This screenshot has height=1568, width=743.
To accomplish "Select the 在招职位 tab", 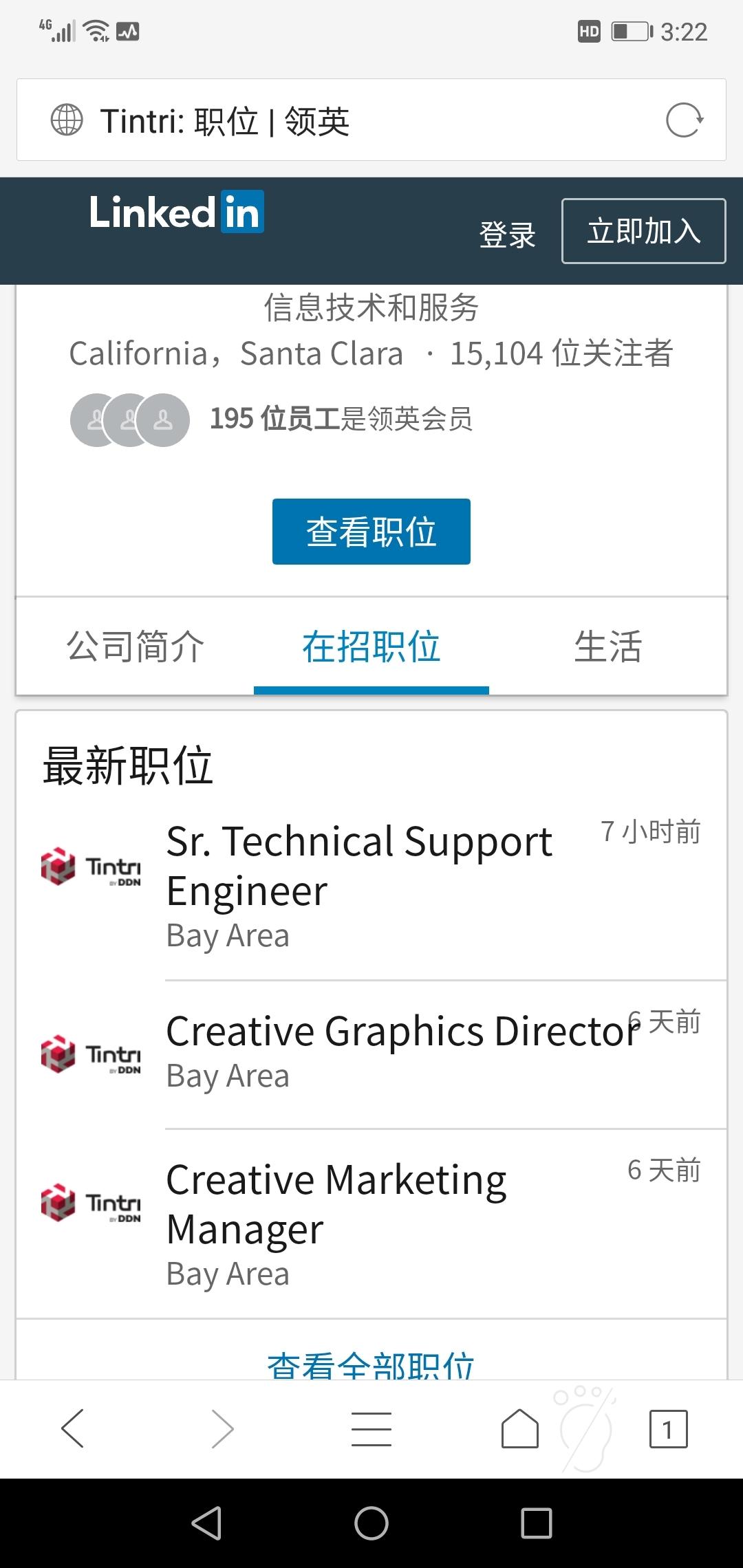I will pyautogui.click(x=371, y=646).
